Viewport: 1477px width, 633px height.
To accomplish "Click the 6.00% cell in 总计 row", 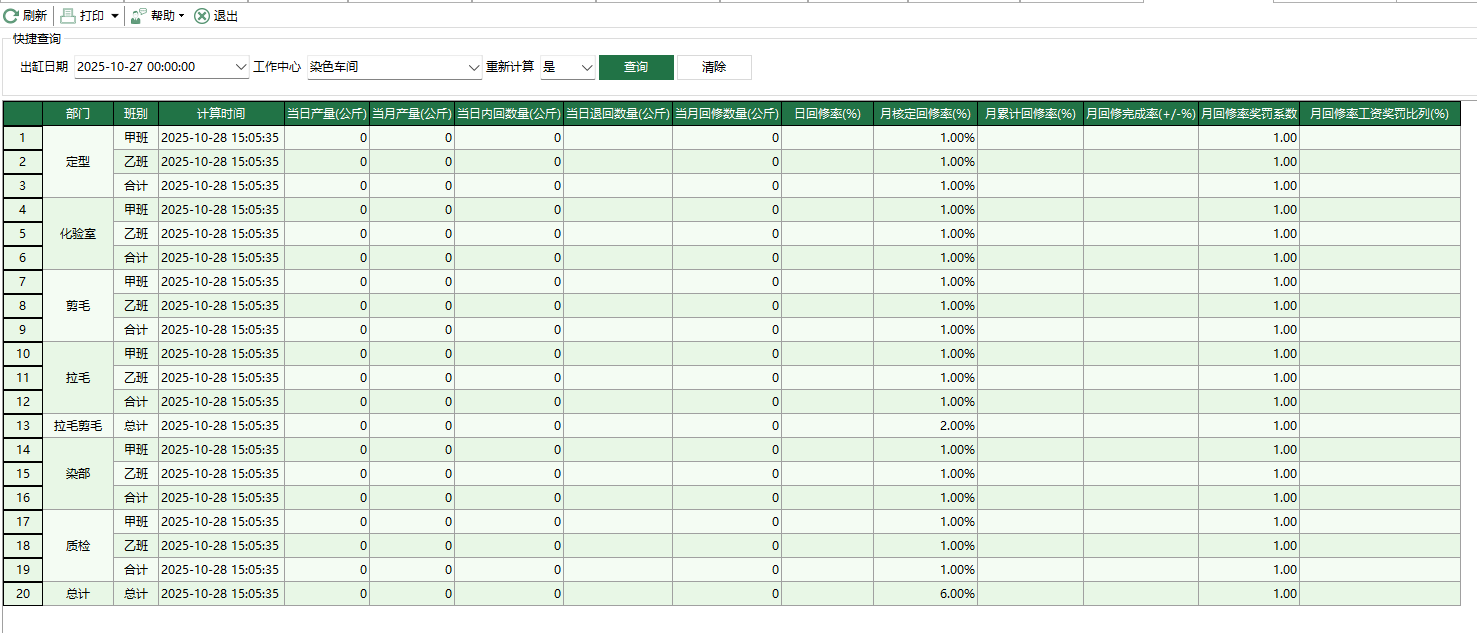I will pos(925,594).
